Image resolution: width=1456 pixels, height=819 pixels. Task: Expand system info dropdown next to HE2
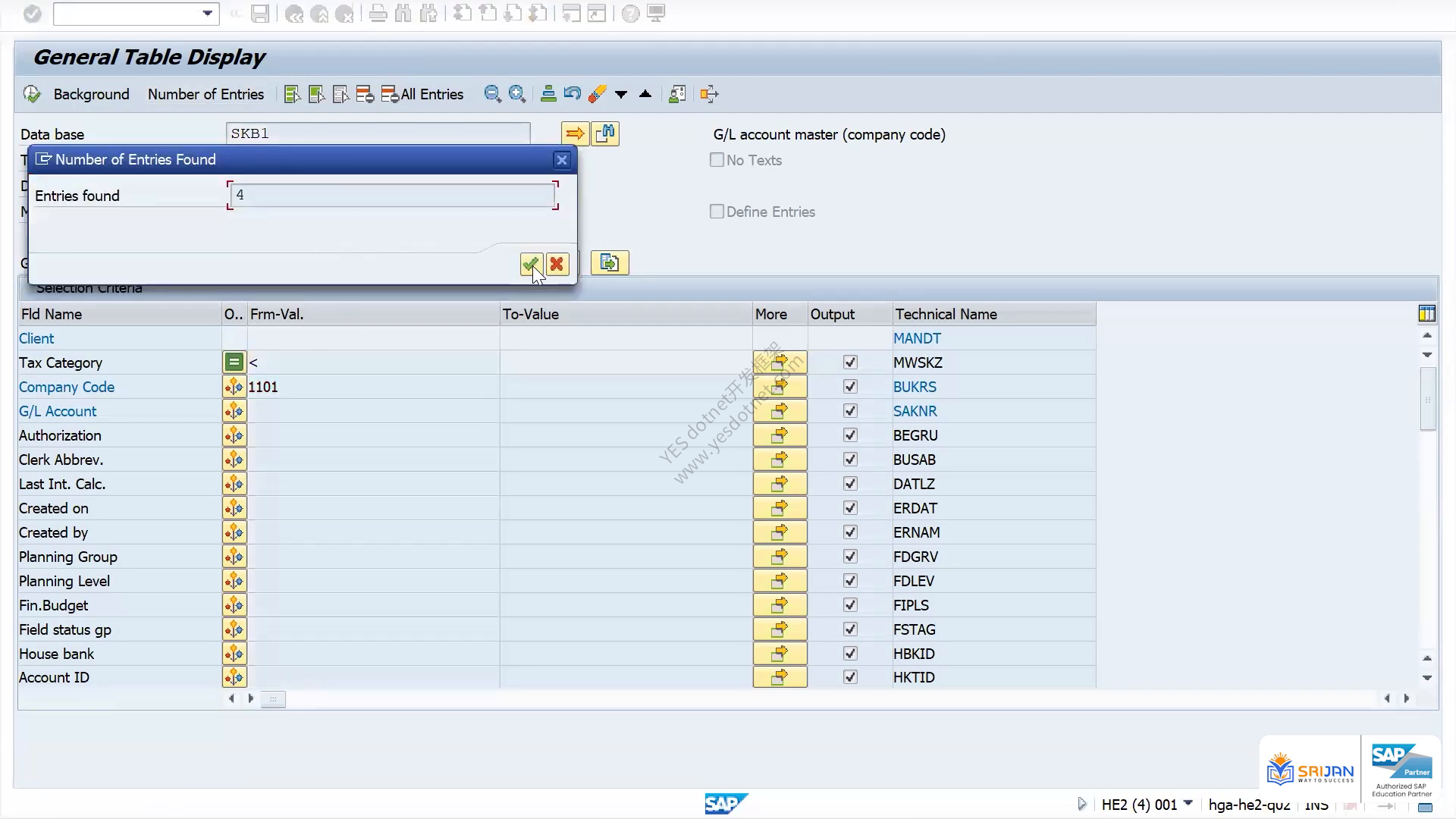pos(1188,803)
